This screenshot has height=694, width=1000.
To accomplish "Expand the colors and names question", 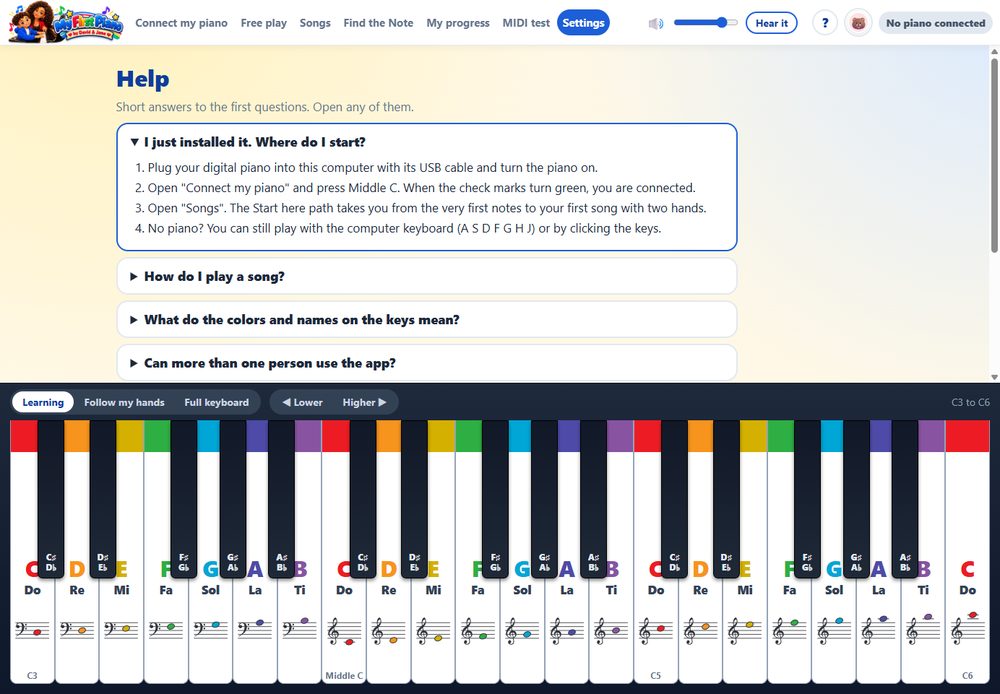I will (427, 320).
